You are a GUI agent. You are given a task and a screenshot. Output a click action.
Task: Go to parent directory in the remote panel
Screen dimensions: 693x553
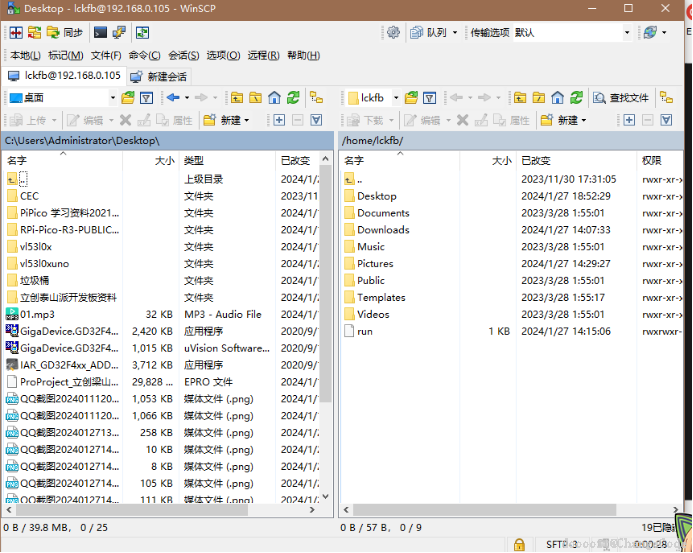point(520,98)
